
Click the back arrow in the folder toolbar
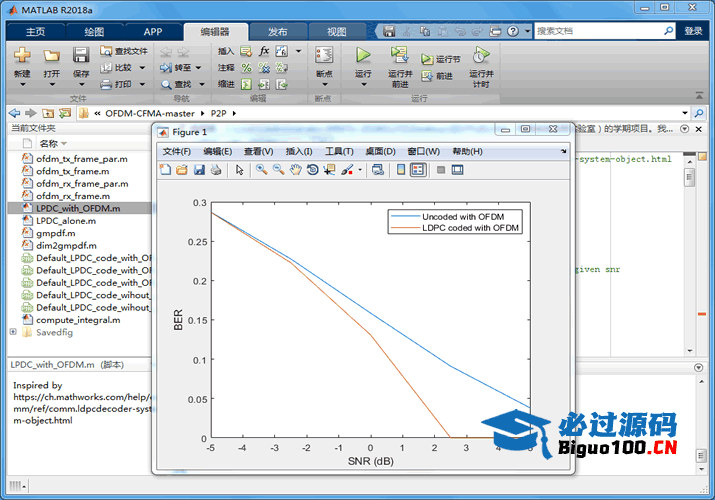click(15, 113)
